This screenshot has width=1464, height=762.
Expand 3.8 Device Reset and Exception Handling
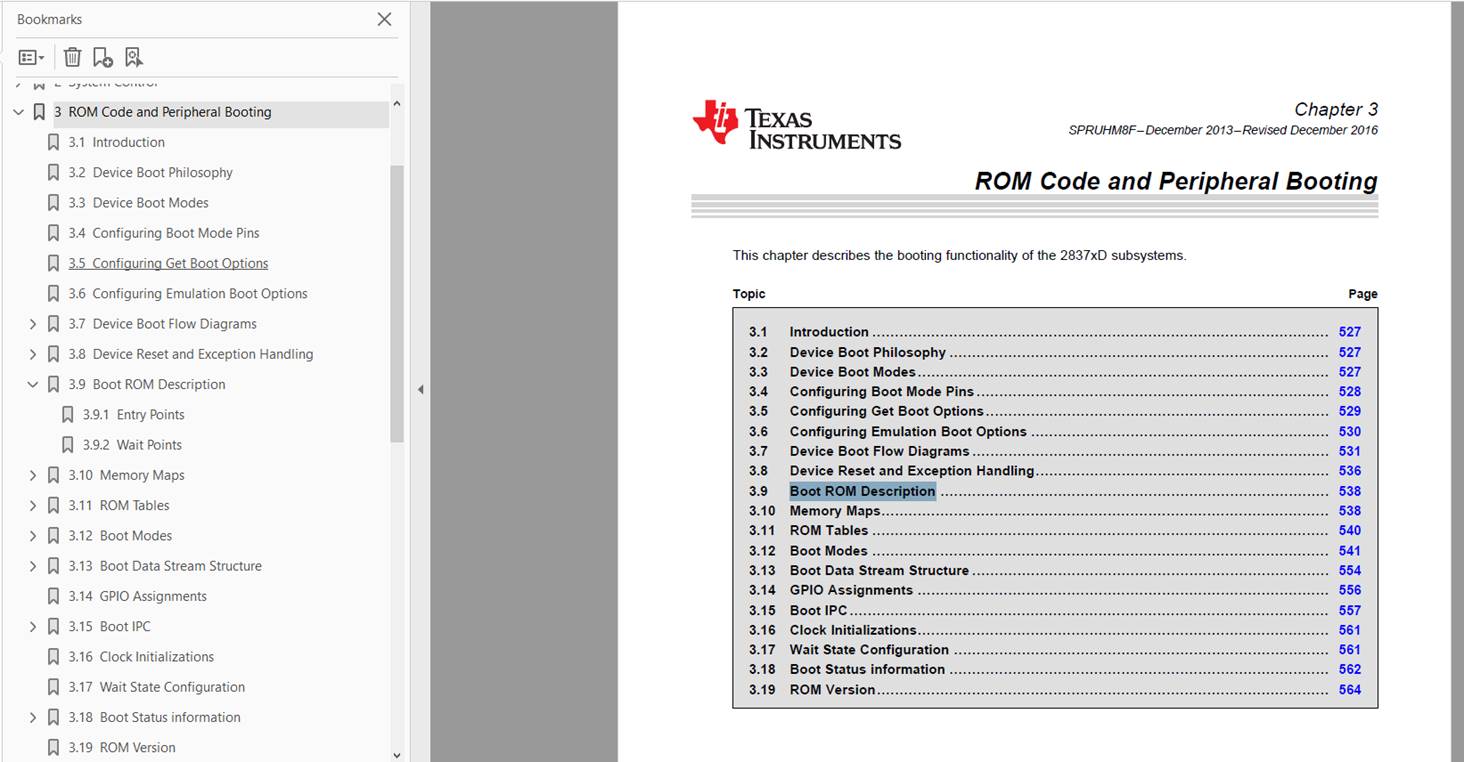tap(32, 354)
